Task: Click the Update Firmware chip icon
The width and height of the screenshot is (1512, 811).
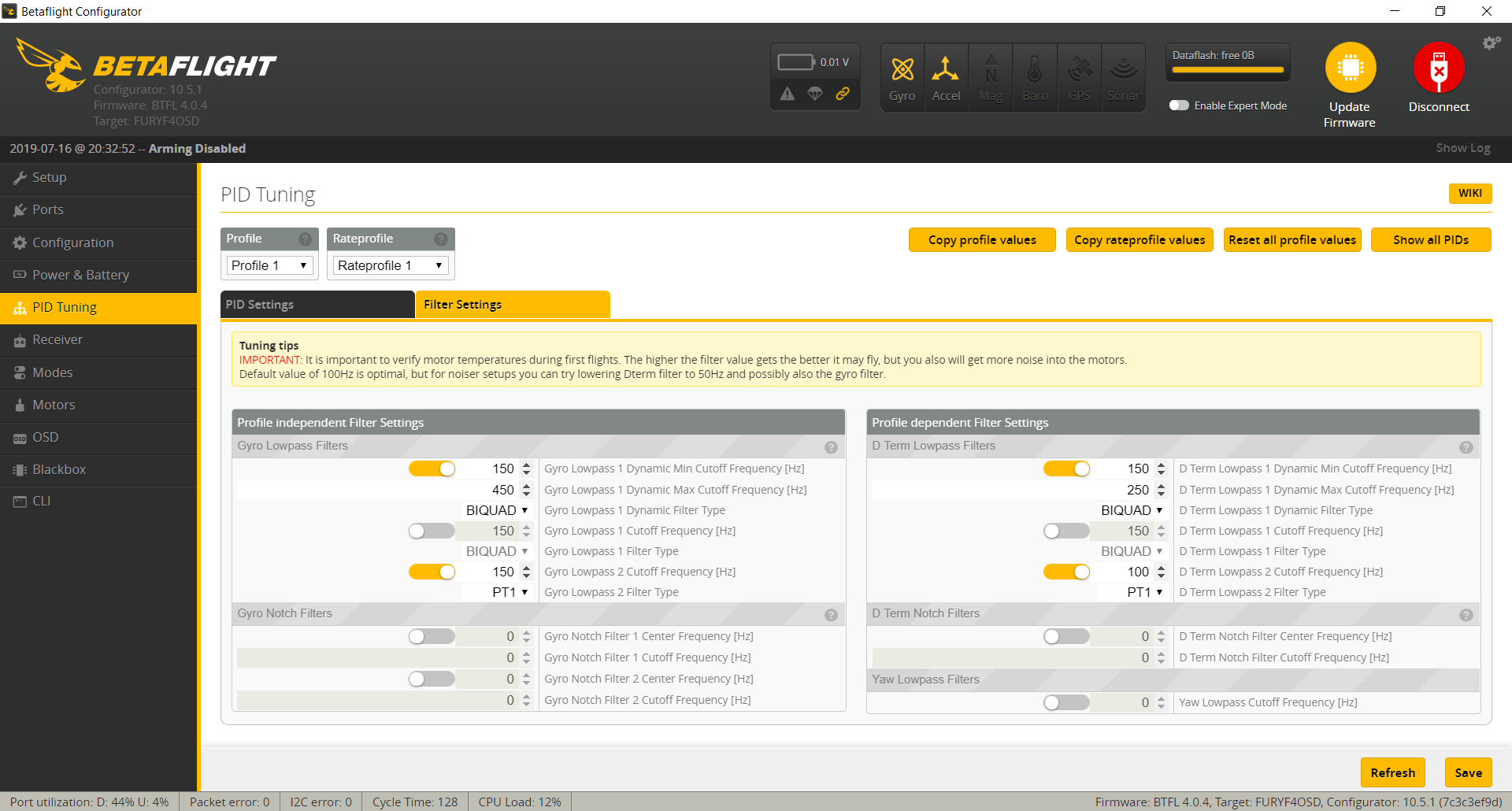Action: pos(1350,69)
